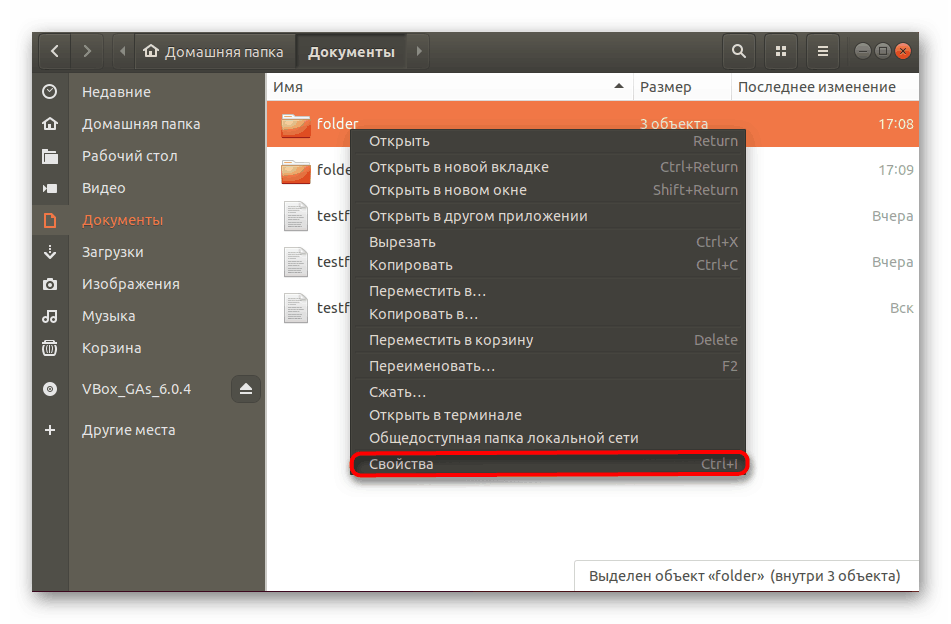The height and width of the screenshot is (624, 951).
Task: Select Копировать from the context menu
Action: pos(548,265)
